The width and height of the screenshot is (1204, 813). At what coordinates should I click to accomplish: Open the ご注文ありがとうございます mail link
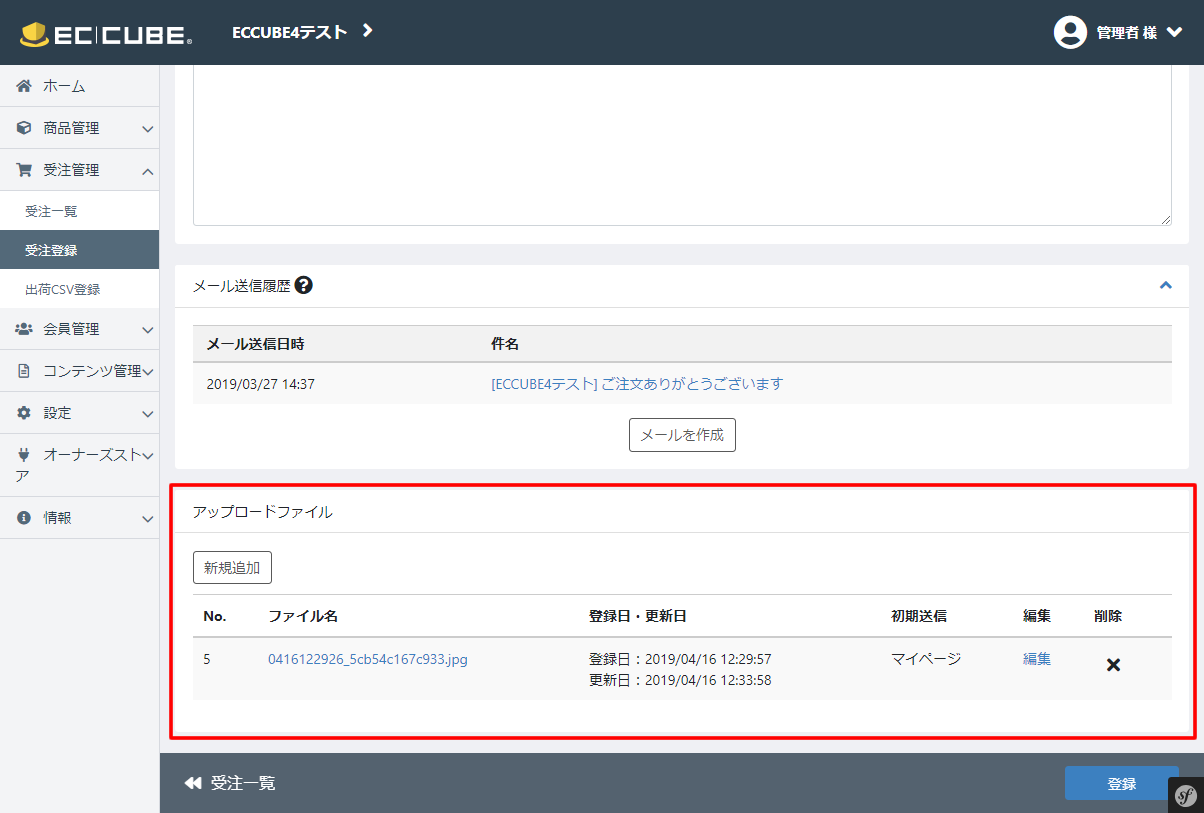pyautogui.click(x=637, y=384)
